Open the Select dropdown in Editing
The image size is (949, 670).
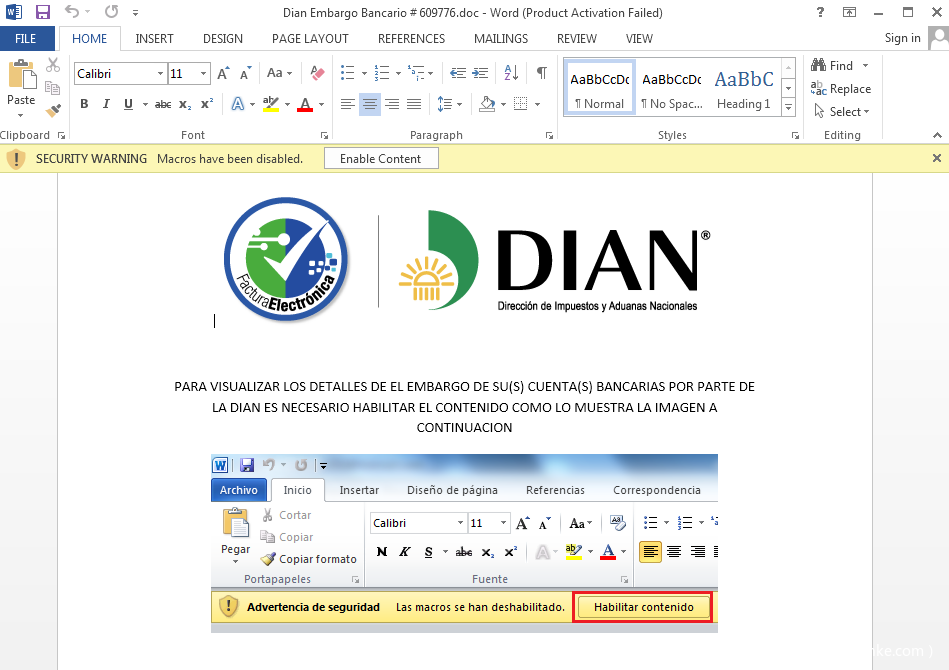point(842,111)
